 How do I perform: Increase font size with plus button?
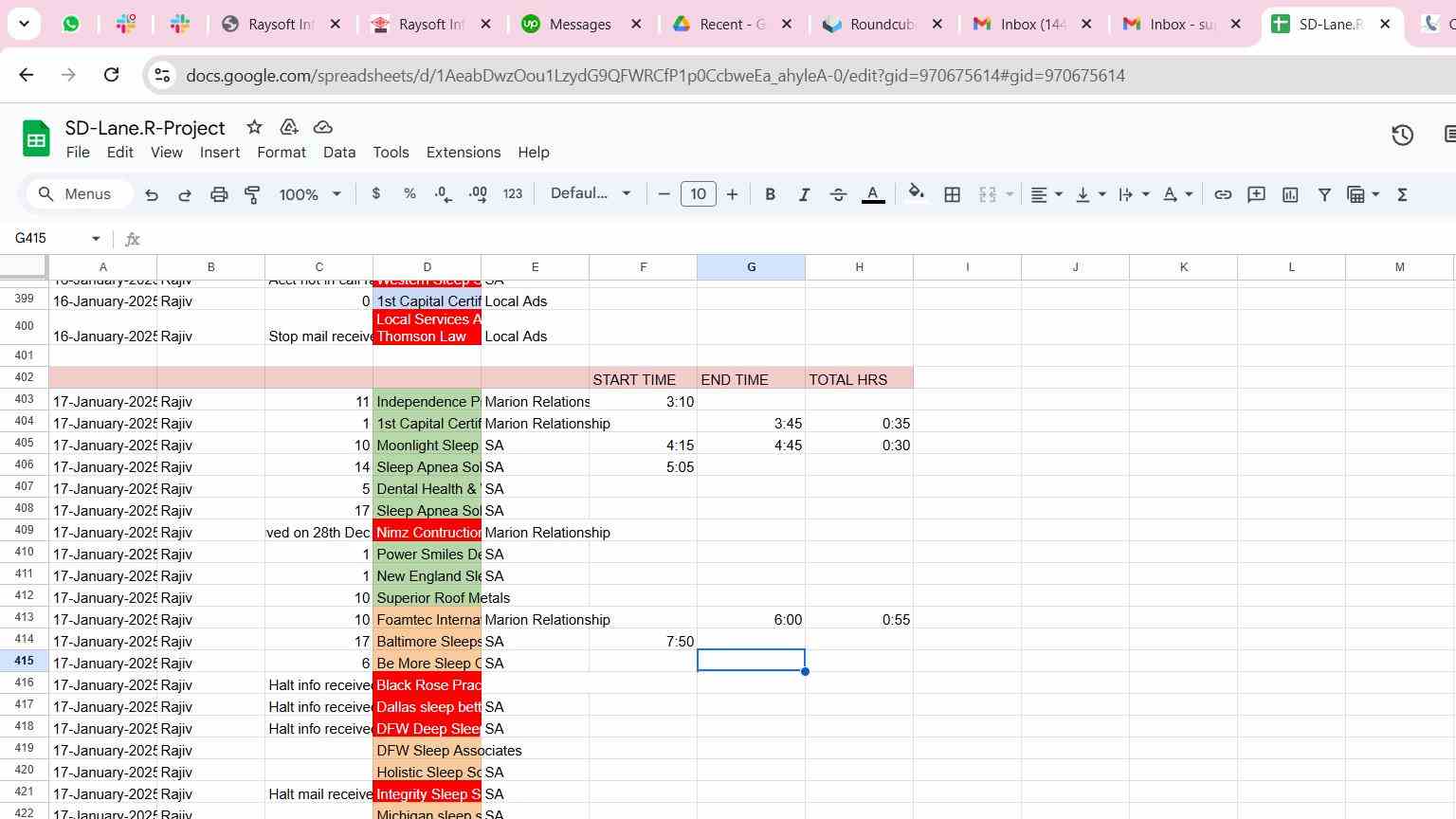(x=732, y=194)
